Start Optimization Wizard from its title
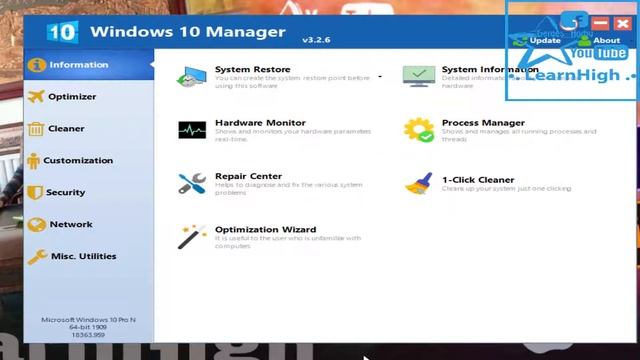 (266, 230)
